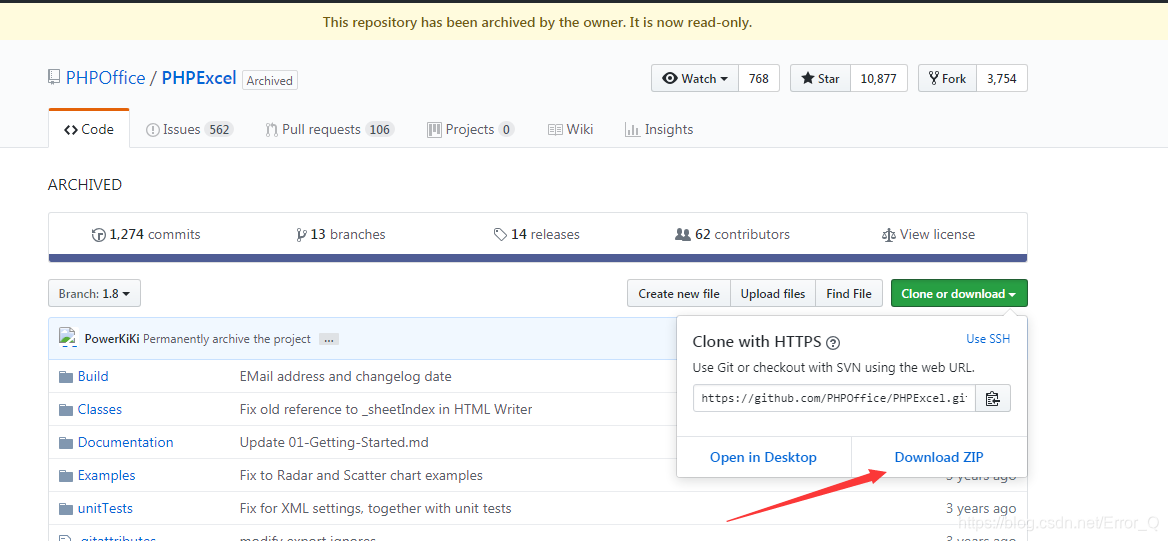View the 13 branches
This screenshot has height=541, width=1168.
[340, 234]
